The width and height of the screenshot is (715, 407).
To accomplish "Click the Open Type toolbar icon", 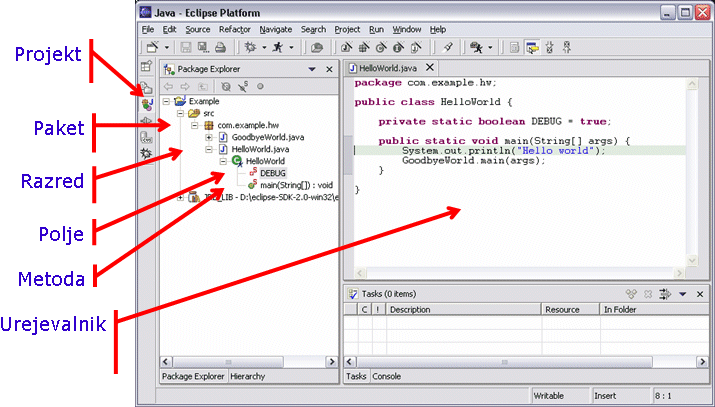I will 316,47.
